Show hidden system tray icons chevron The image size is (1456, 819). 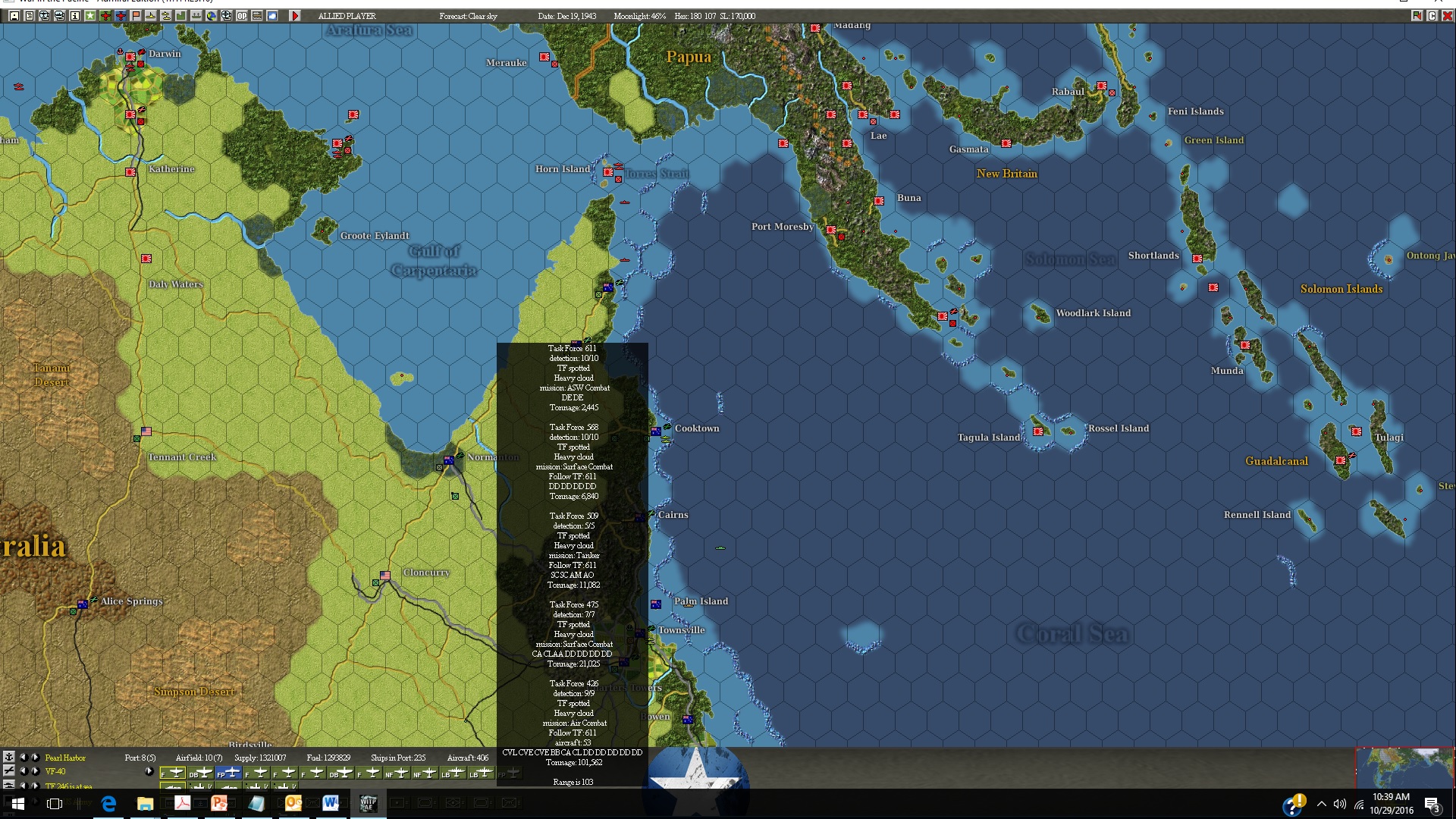(1322, 804)
